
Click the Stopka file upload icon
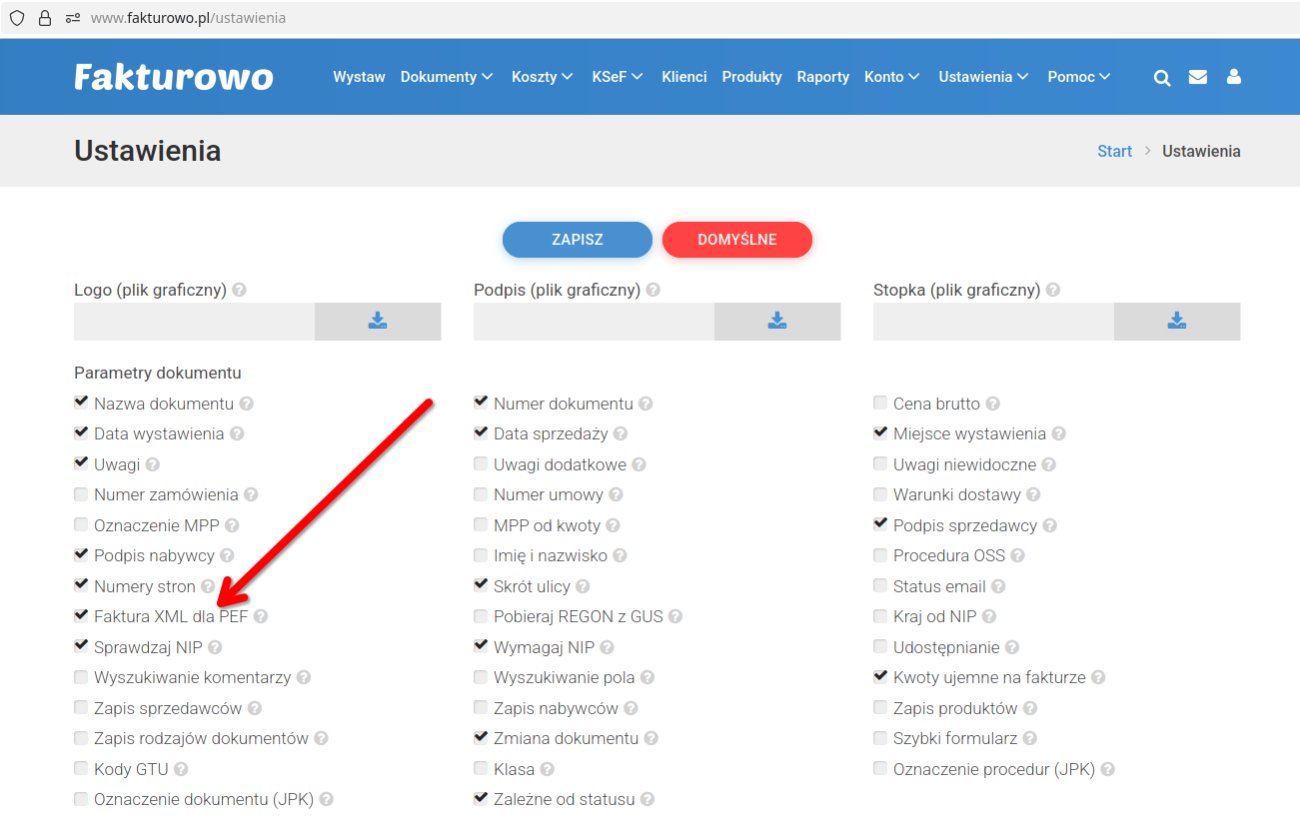point(1176,321)
